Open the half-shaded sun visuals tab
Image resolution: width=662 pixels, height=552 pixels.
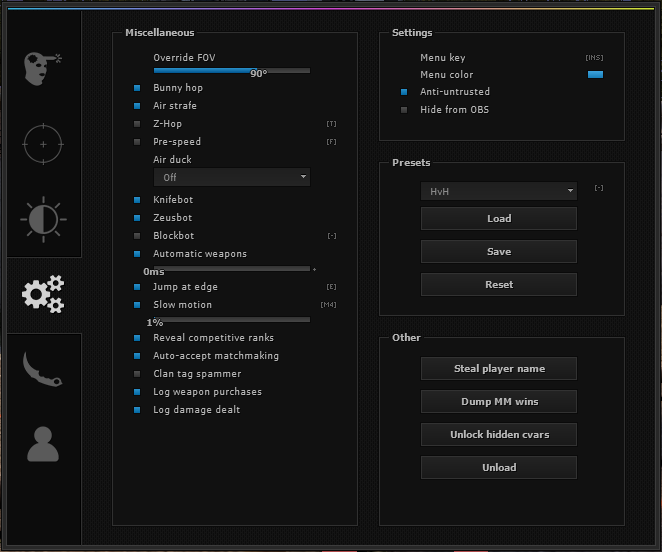[42, 219]
